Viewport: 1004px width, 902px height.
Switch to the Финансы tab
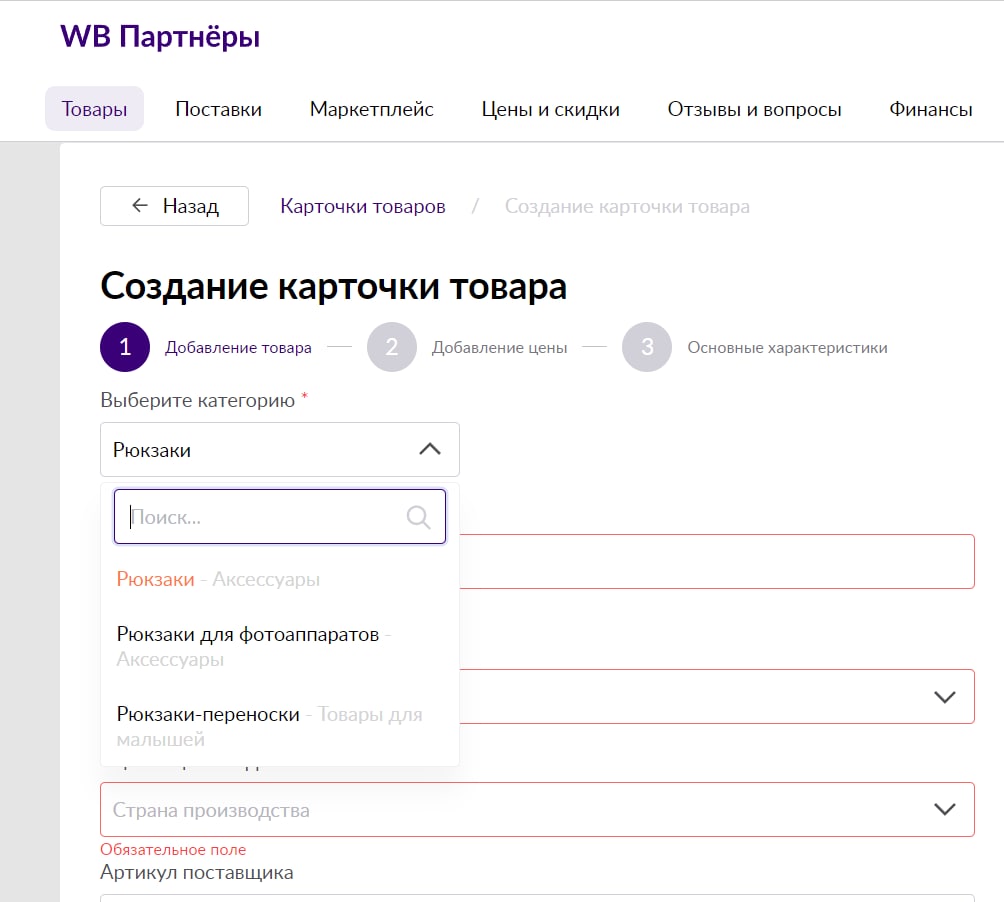point(930,109)
